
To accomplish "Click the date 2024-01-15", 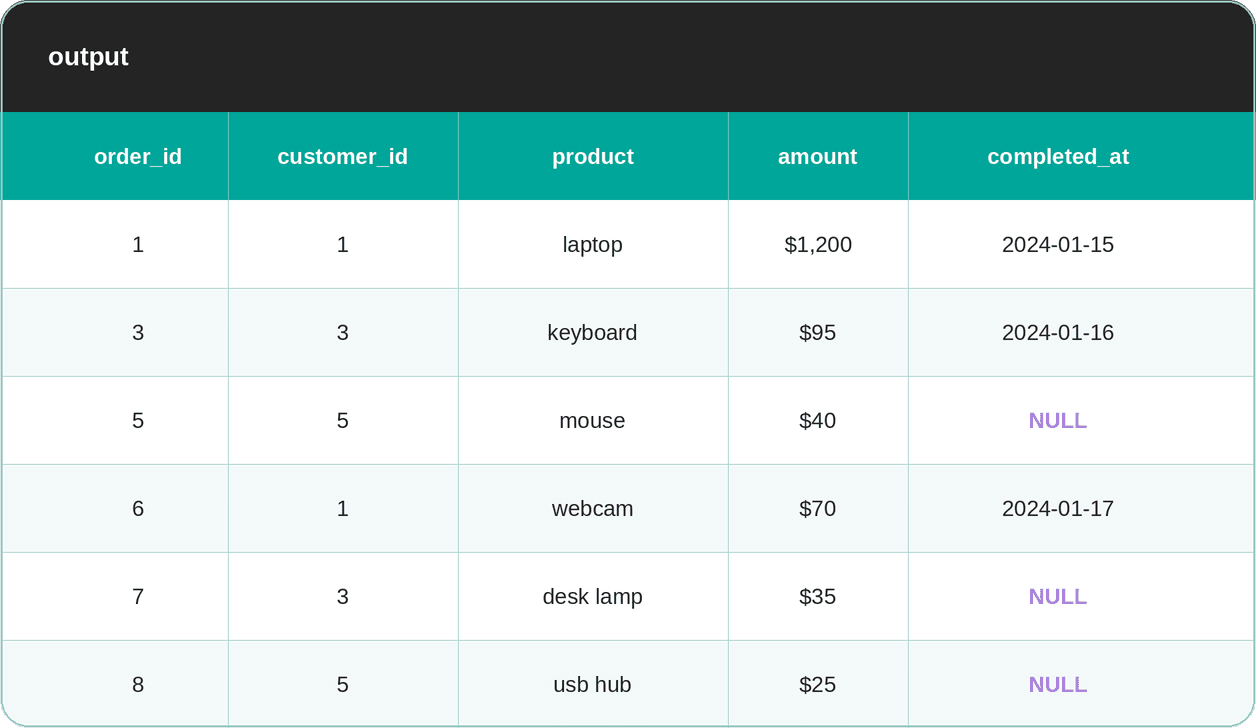I will click(1058, 244).
